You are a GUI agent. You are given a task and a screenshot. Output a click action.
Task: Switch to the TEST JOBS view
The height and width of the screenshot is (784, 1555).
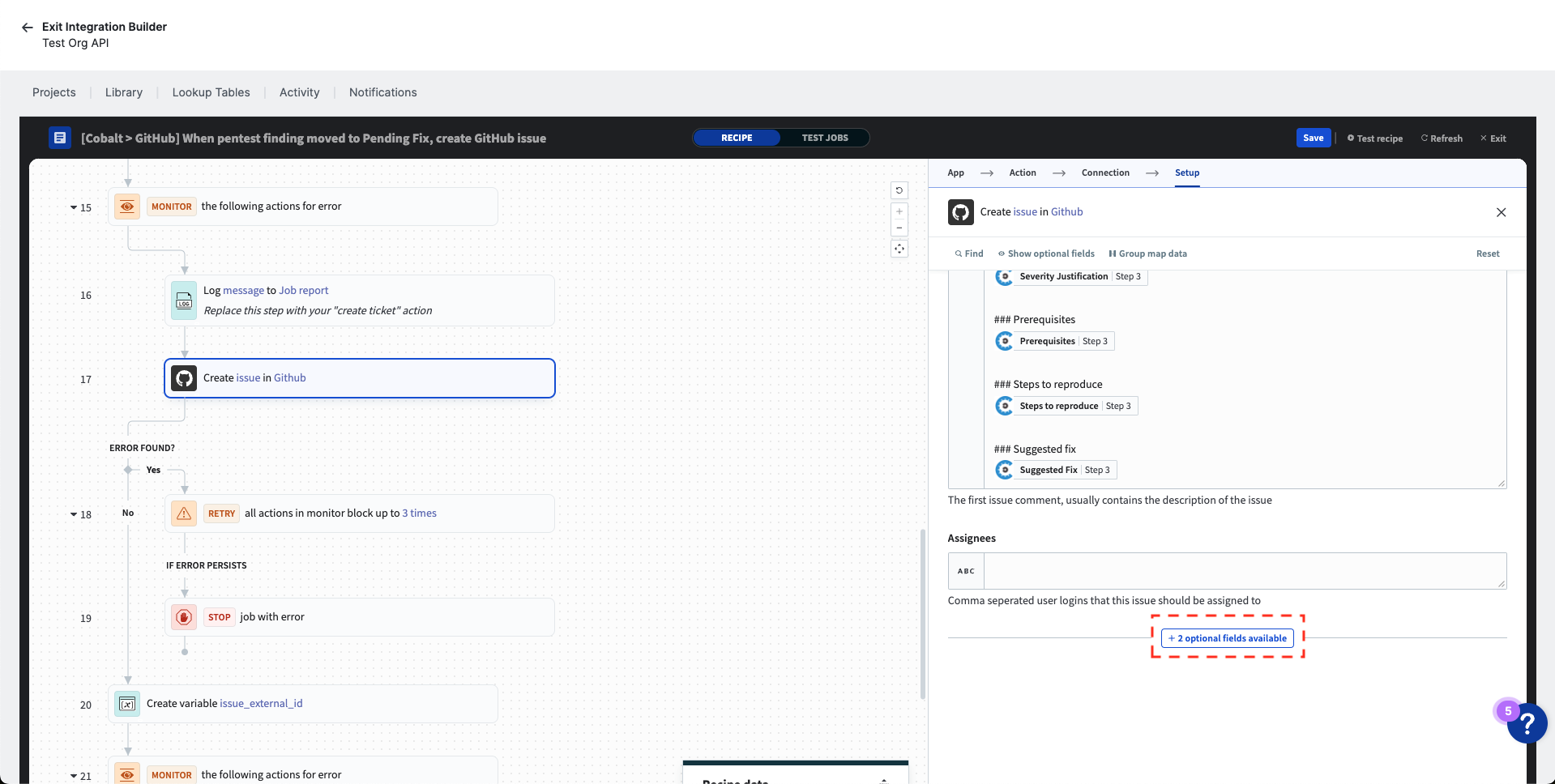825,138
